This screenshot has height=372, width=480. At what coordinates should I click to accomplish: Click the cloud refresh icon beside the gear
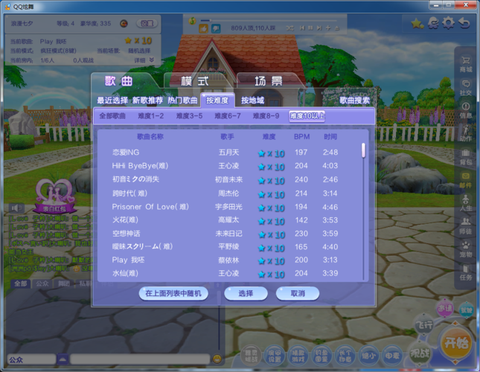click(433, 23)
